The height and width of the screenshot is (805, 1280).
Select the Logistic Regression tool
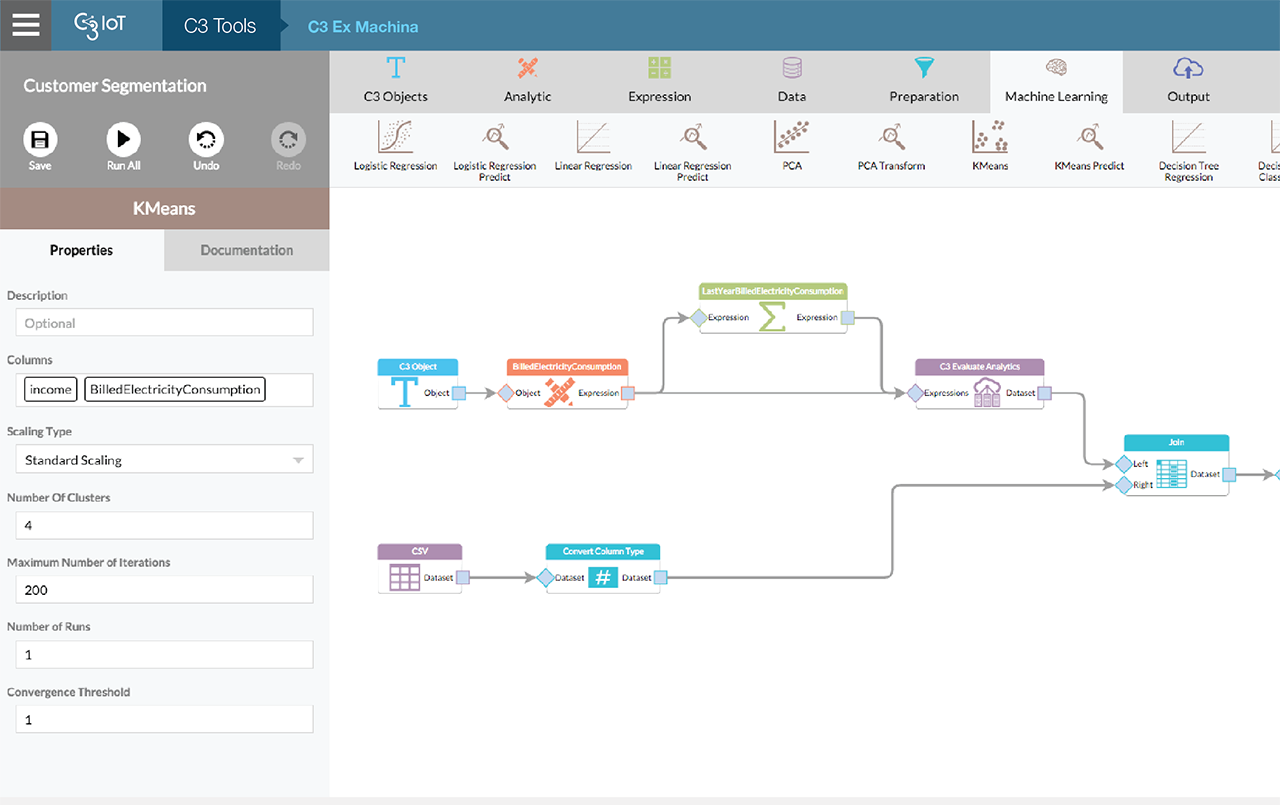395,145
